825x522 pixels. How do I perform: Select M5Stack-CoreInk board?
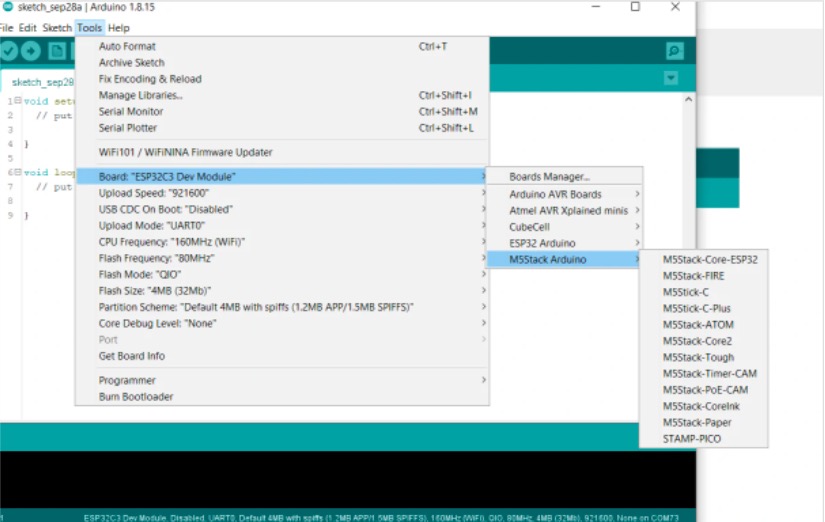point(703,406)
